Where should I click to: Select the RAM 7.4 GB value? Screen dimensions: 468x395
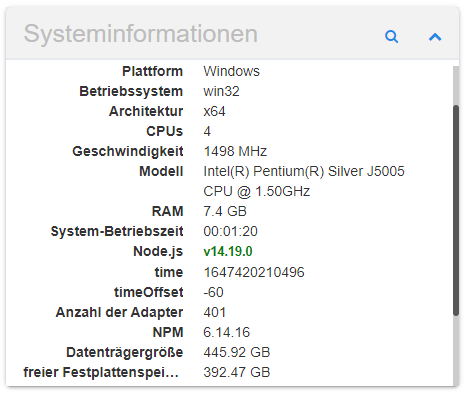pos(225,211)
